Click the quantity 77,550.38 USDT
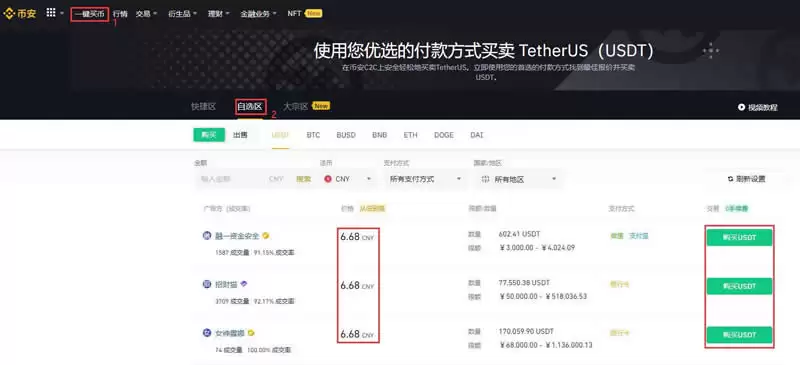 pos(524,282)
